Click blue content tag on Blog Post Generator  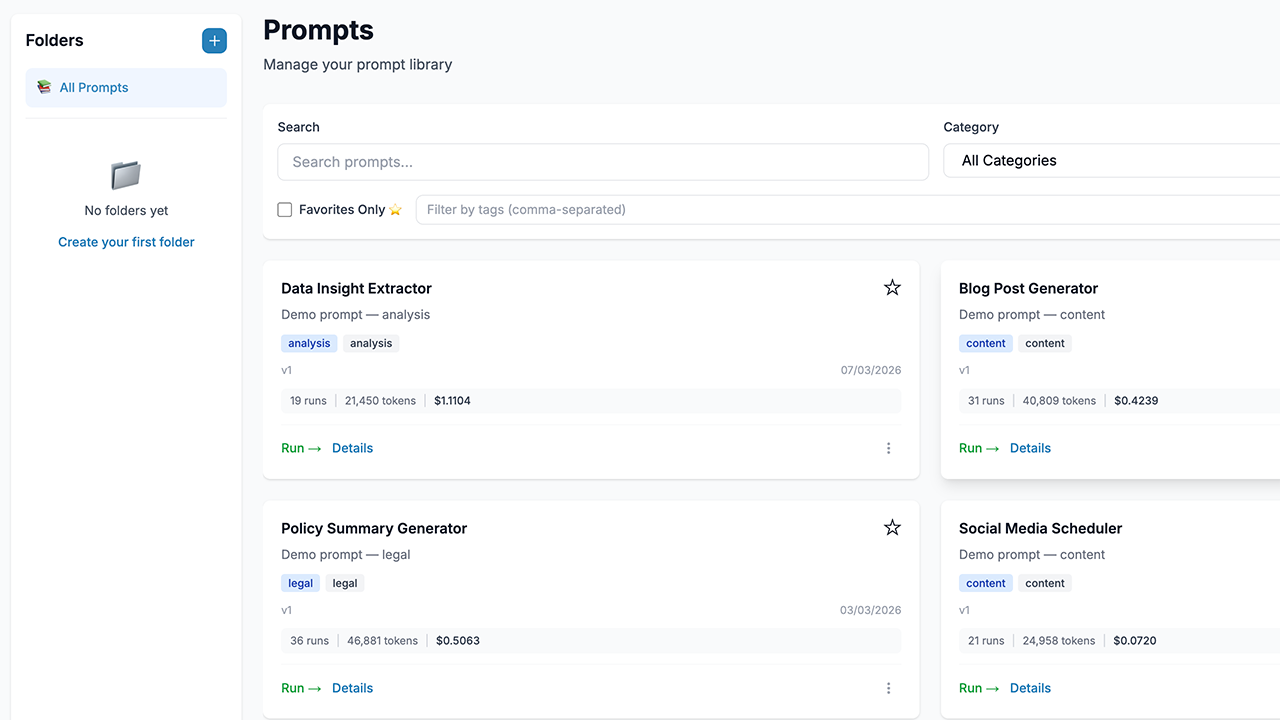point(986,343)
